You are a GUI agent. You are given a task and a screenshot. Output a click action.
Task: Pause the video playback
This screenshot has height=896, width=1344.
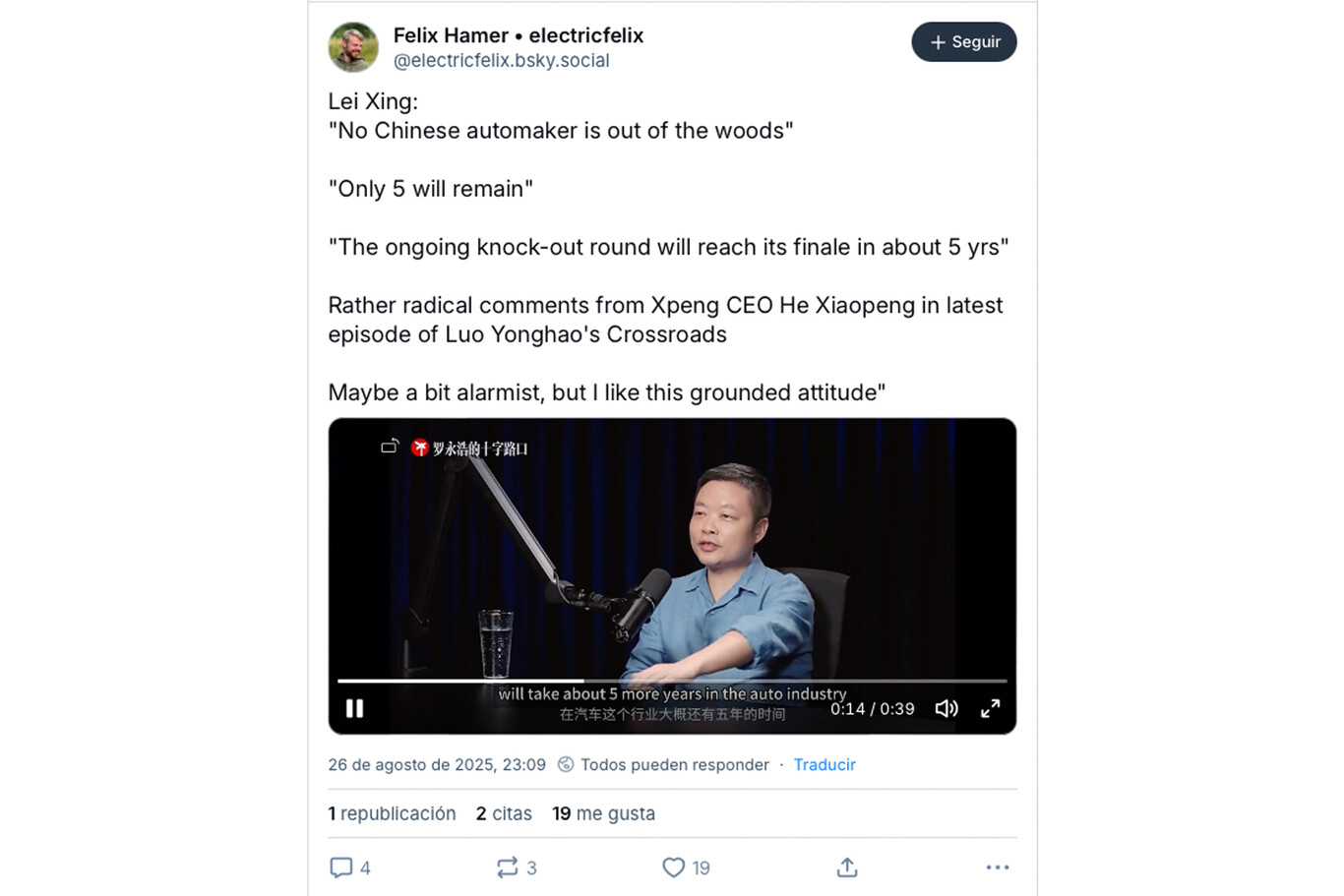[x=354, y=708]
